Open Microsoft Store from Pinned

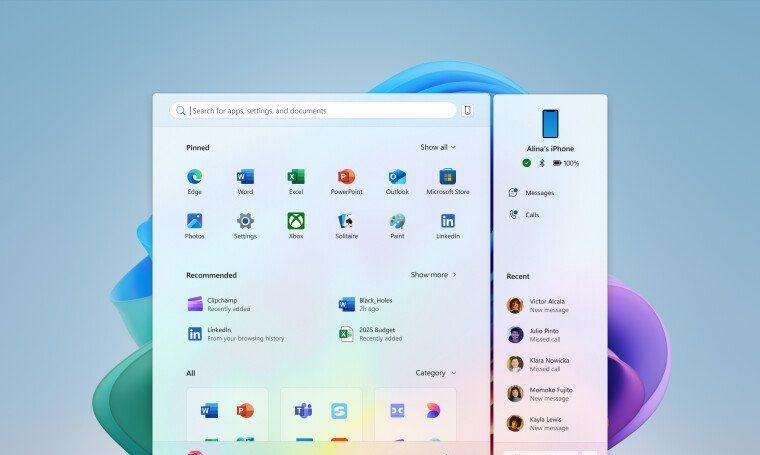point(448,181)
